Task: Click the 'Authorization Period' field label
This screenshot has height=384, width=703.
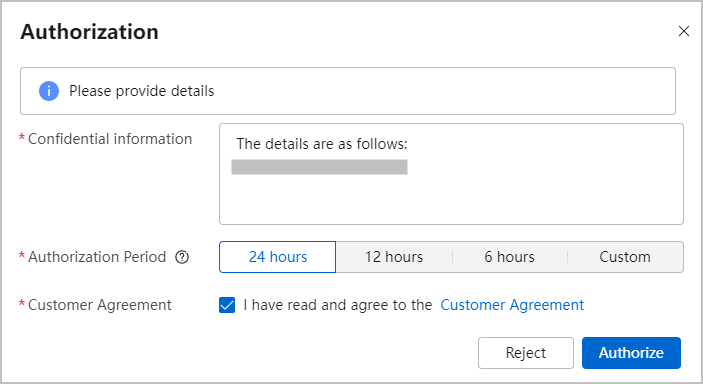Action: pos(97,257)
